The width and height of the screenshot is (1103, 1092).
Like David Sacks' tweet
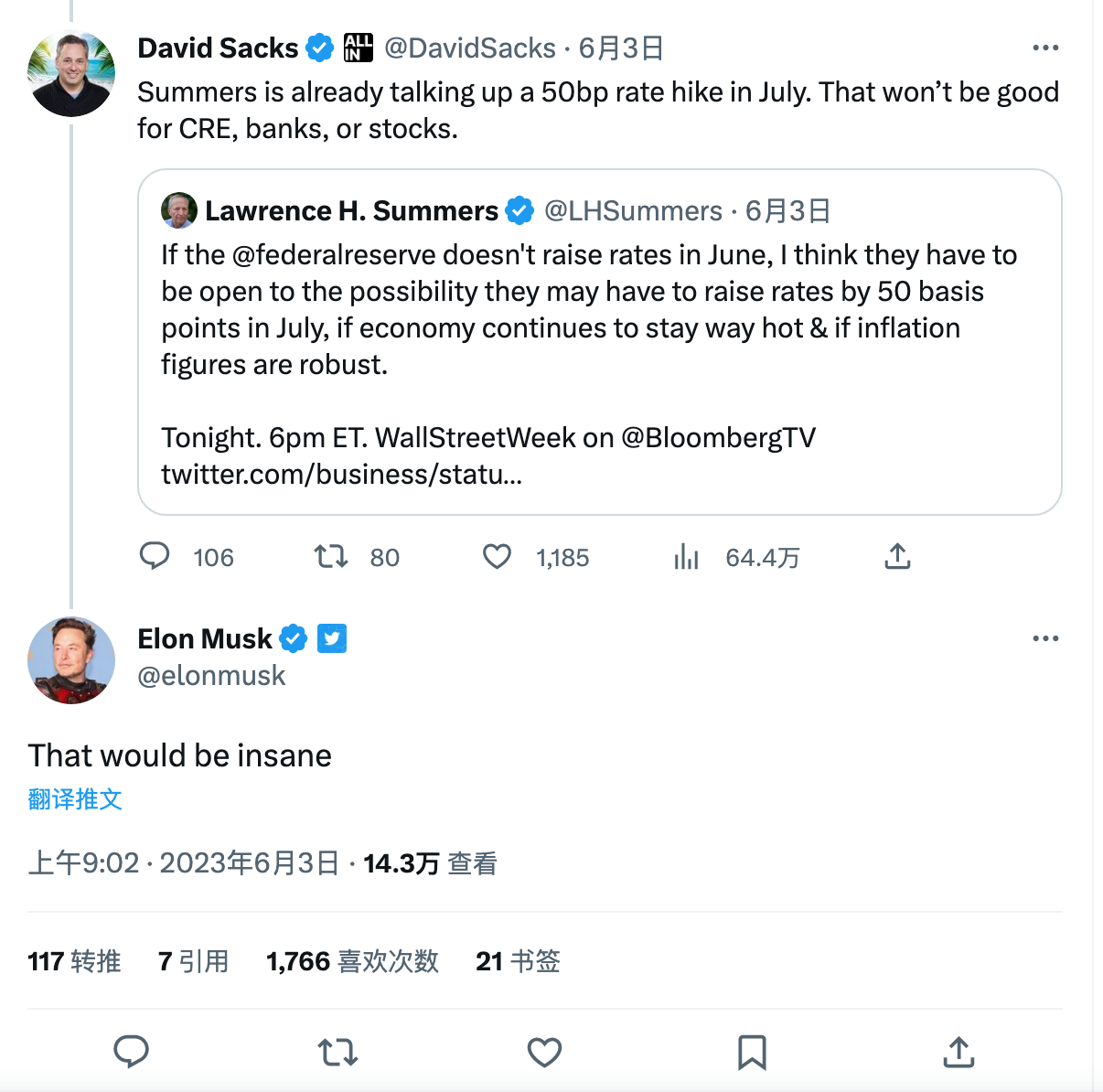tap(497, 556)
